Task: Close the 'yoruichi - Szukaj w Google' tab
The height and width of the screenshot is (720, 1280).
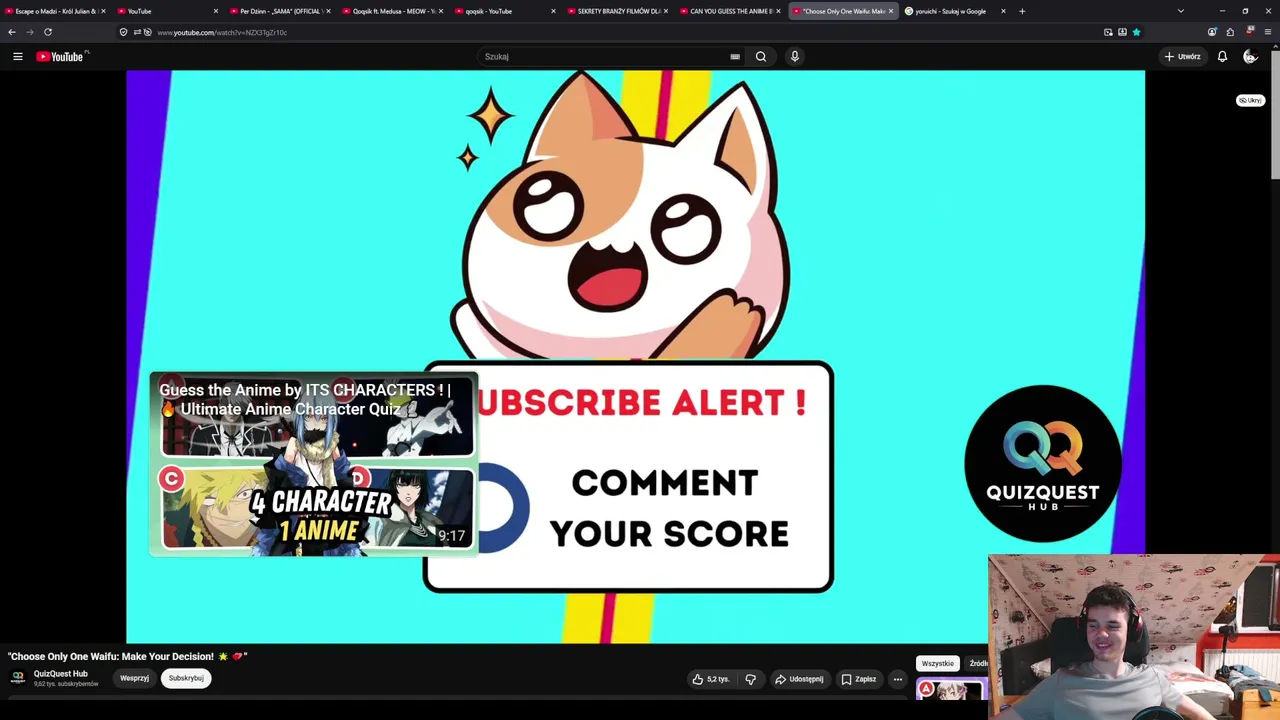Action: click(1003, 11)
